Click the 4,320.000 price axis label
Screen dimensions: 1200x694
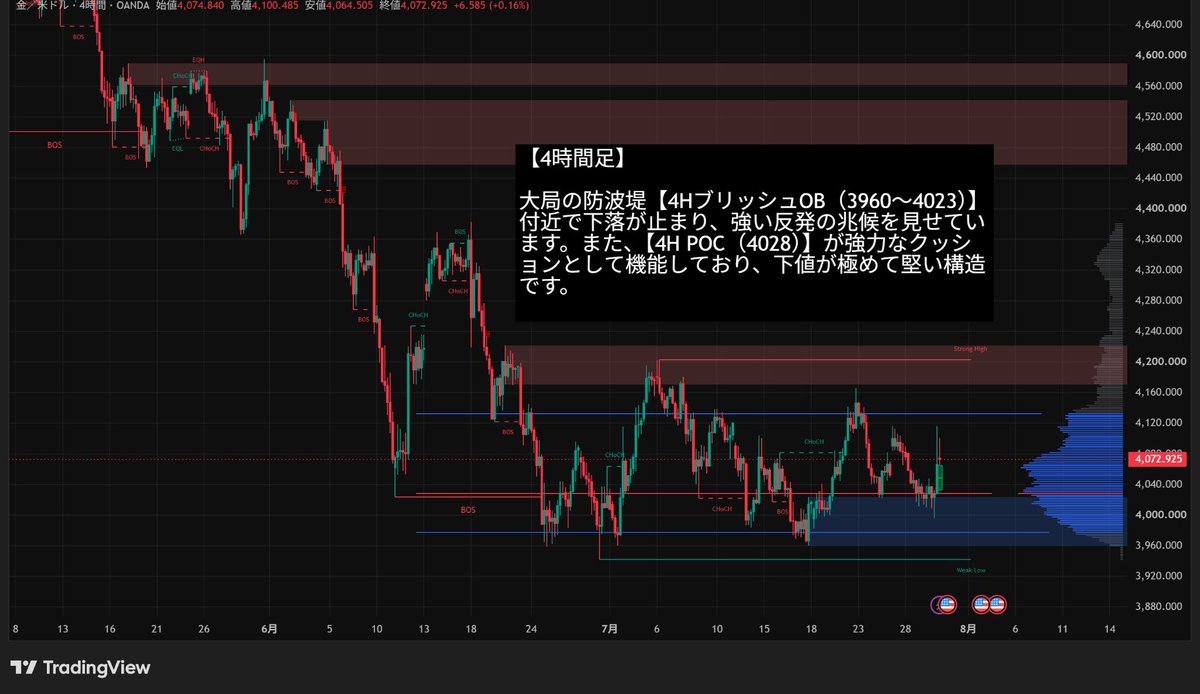(1157, 270)
